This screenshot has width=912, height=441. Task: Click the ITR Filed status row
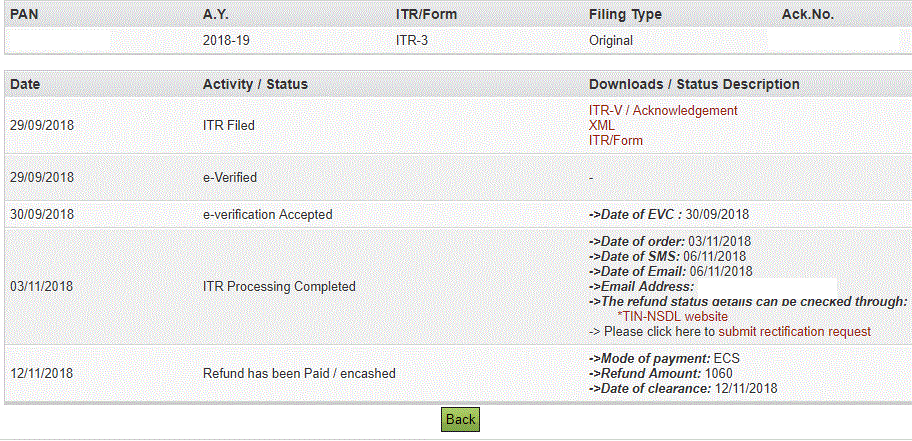pyautogui.click(x=228, y=126)
